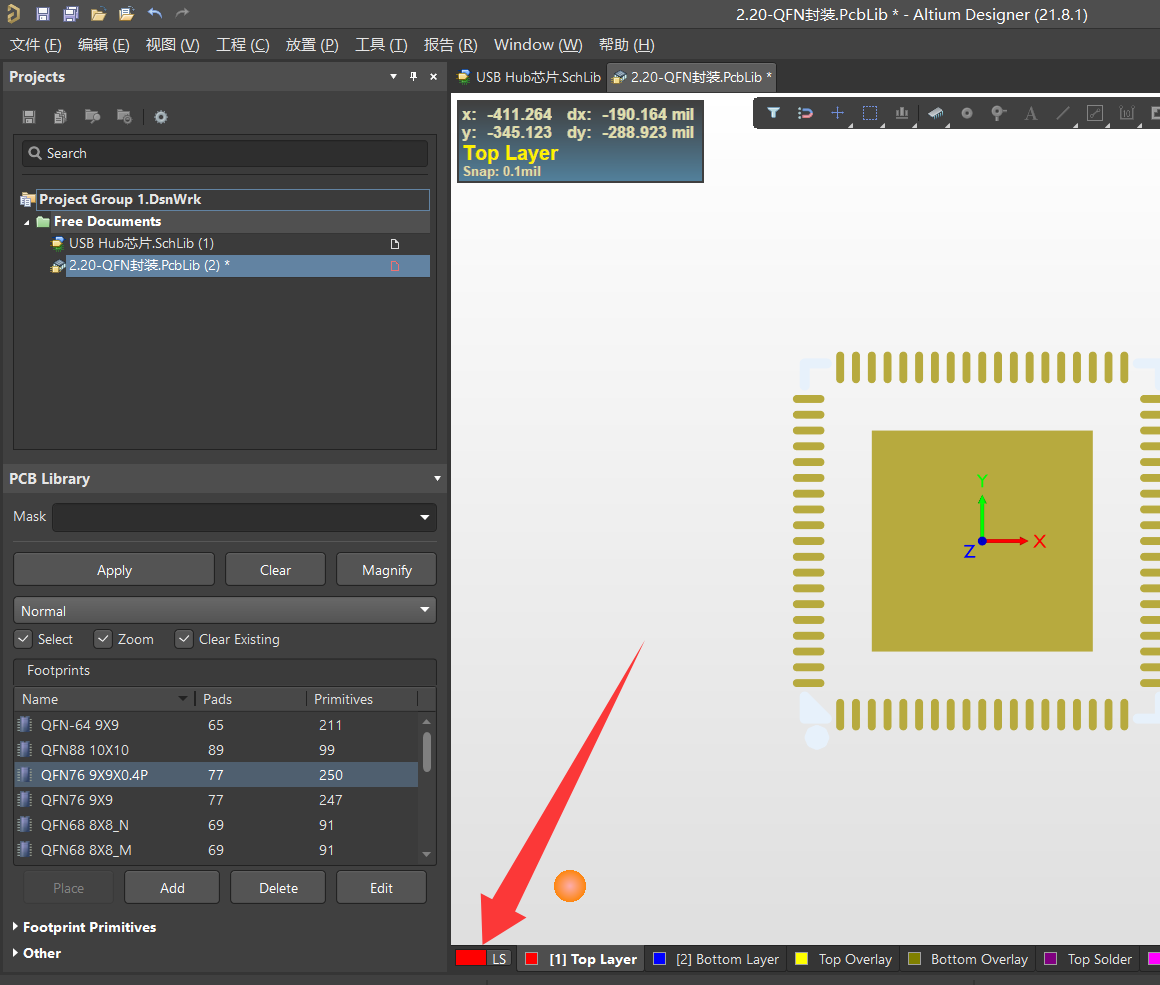Click the Delete footprint button
This screenshot has width=1160, height=985.
click(x=278, y=887)
